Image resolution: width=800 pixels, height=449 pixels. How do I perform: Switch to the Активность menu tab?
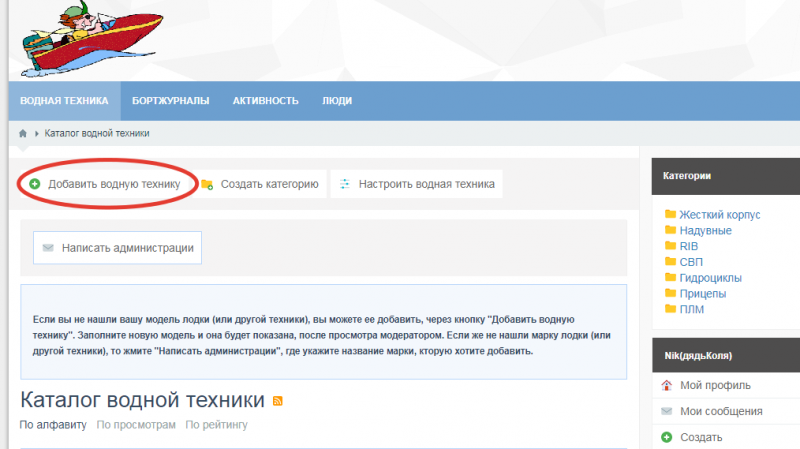(266, 101)
